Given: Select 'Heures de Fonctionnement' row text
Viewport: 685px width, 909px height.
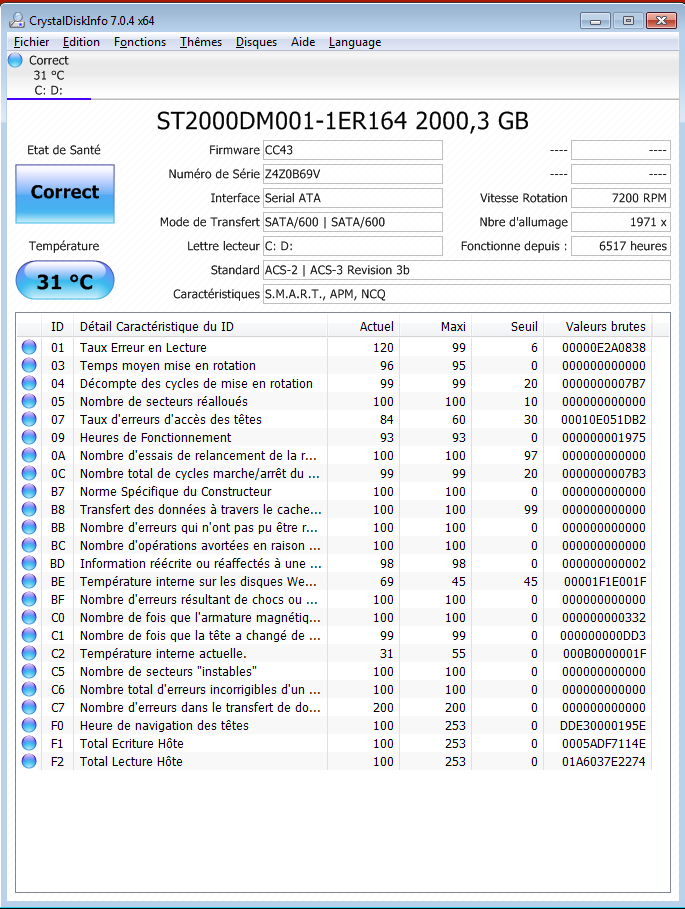Looking at the screenshot, I should (x=155, y=437).
